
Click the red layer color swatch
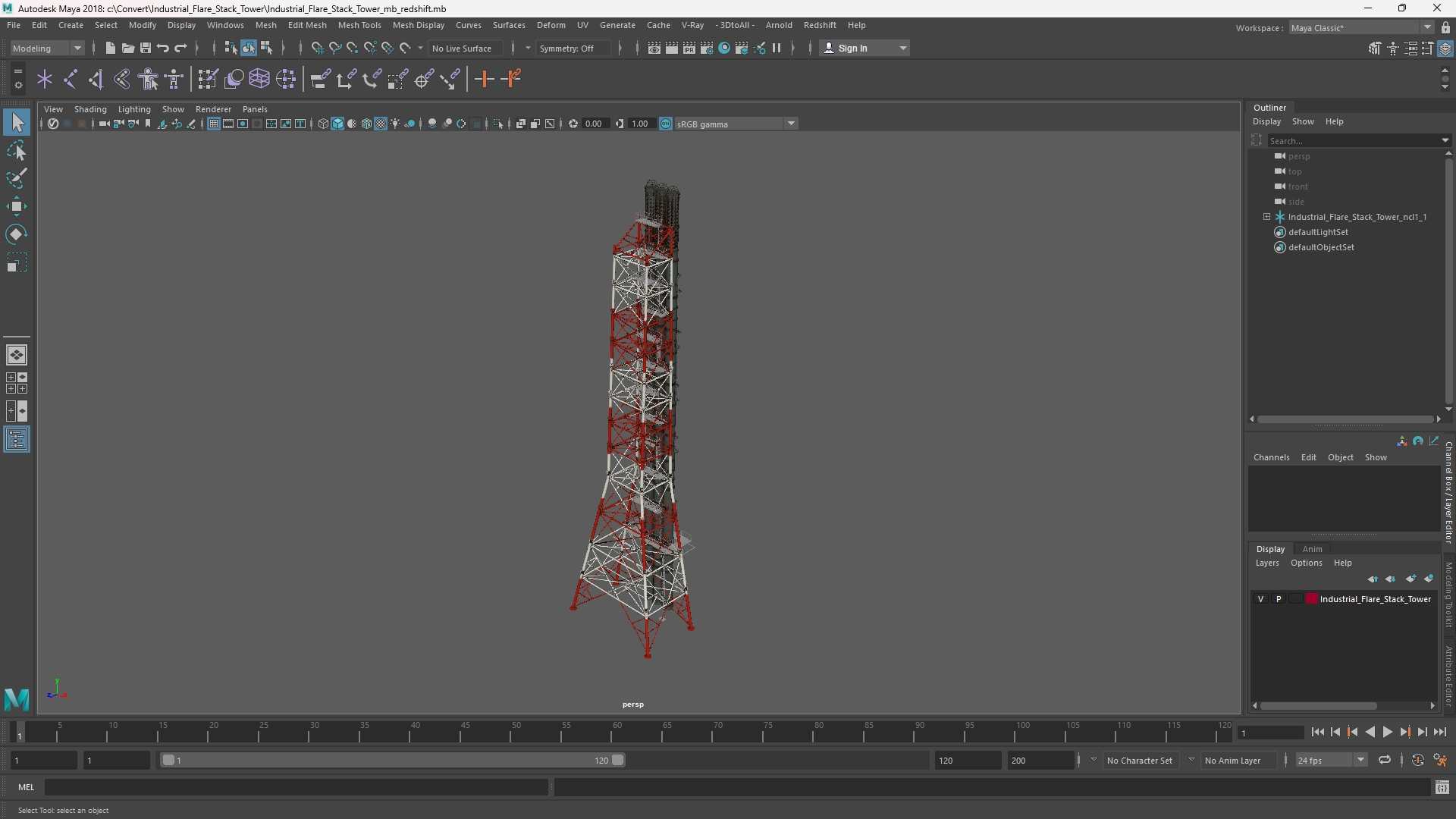[x=1311, y=599]
